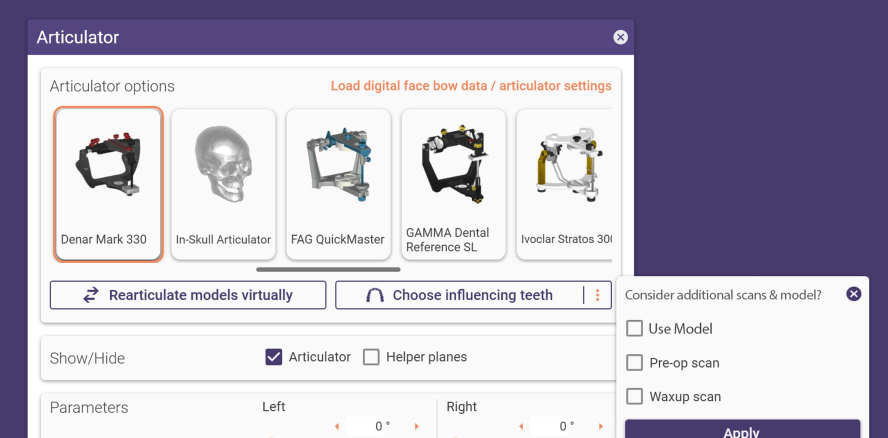Select the Denar Mark 330 articulator
The image size is (888, 438).
click(x=108, y=184)
